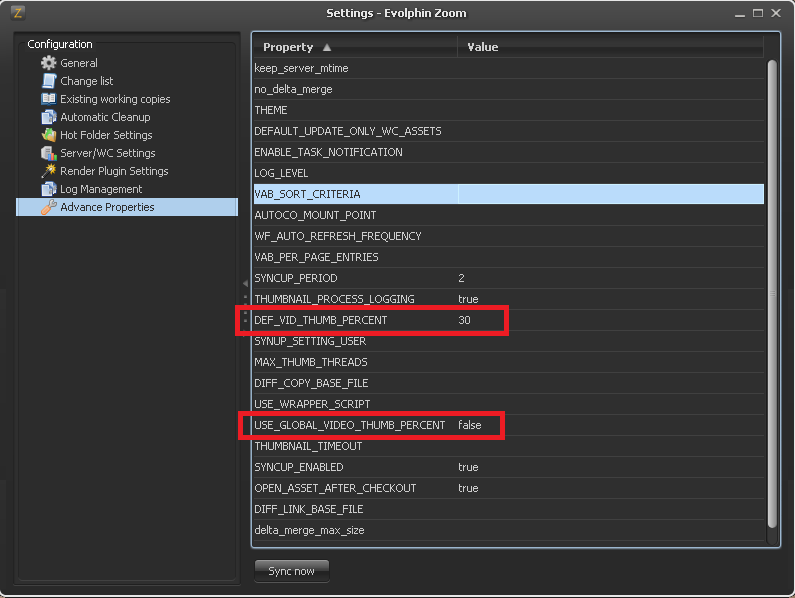Select THUMBNAIL_PROCESS_LOGGING property
Viewport: 795px width, 598px height.
(334, 299)
